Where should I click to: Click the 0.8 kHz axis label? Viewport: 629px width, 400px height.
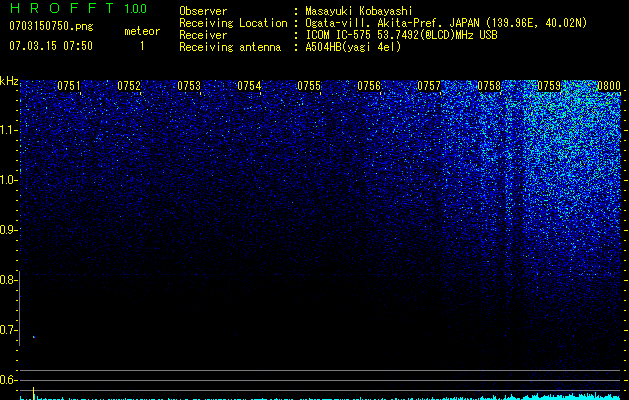pyautogui.click(x=8, y=280)
